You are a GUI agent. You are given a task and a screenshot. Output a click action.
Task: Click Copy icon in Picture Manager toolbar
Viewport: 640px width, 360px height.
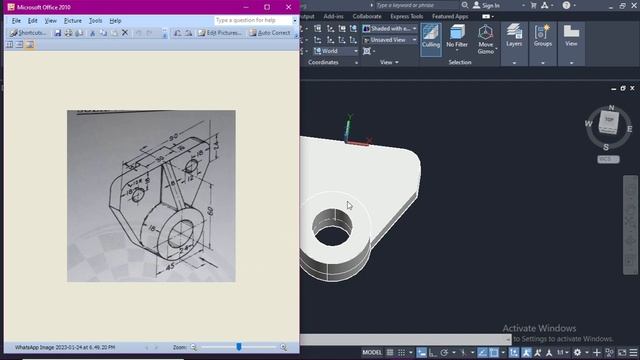(x=103, y=33)
